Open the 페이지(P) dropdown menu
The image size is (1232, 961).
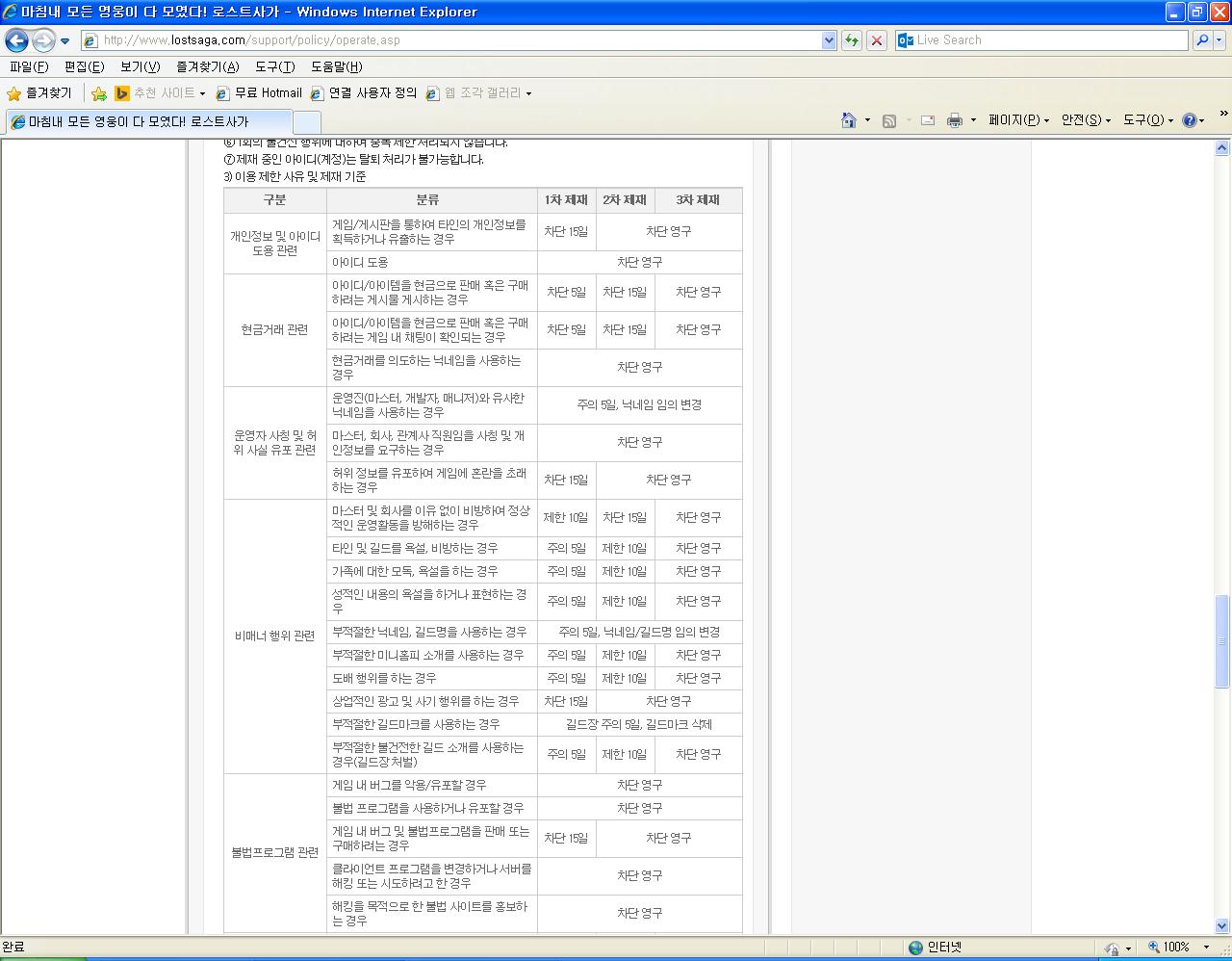pyautogui.click(x=1018, y=120)
